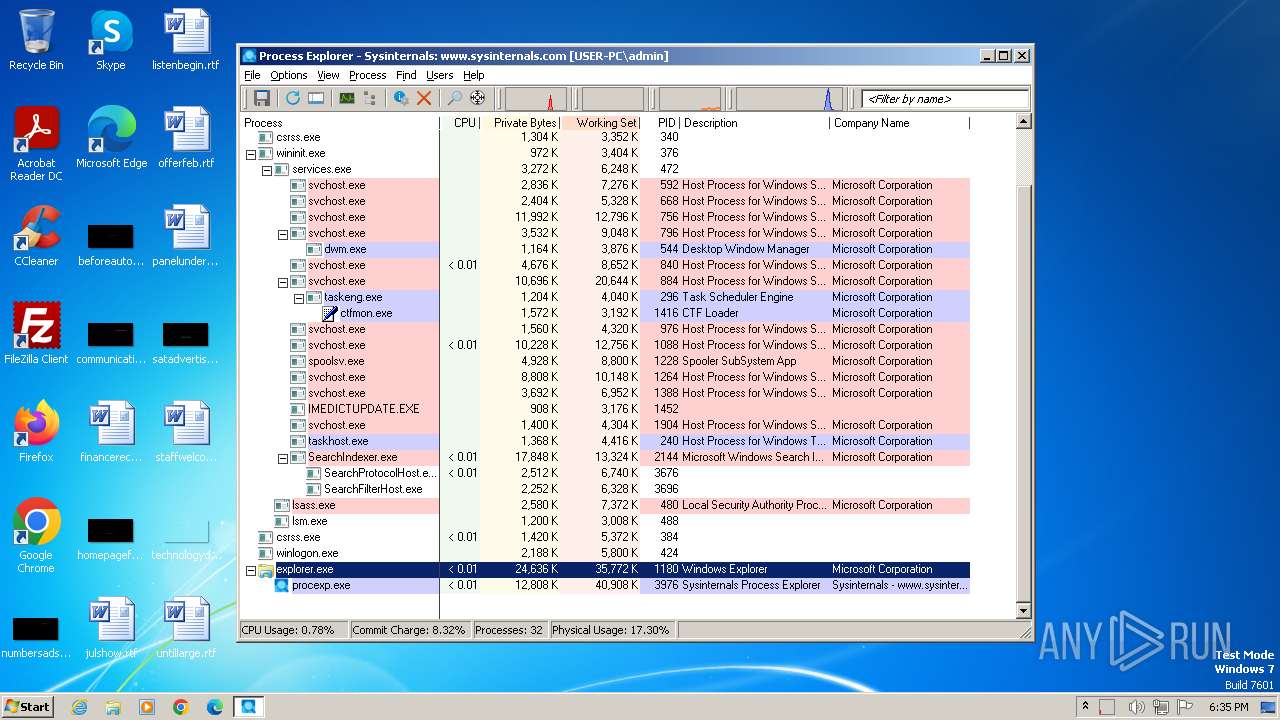Select the lsm.exe process row

[605, 522]
